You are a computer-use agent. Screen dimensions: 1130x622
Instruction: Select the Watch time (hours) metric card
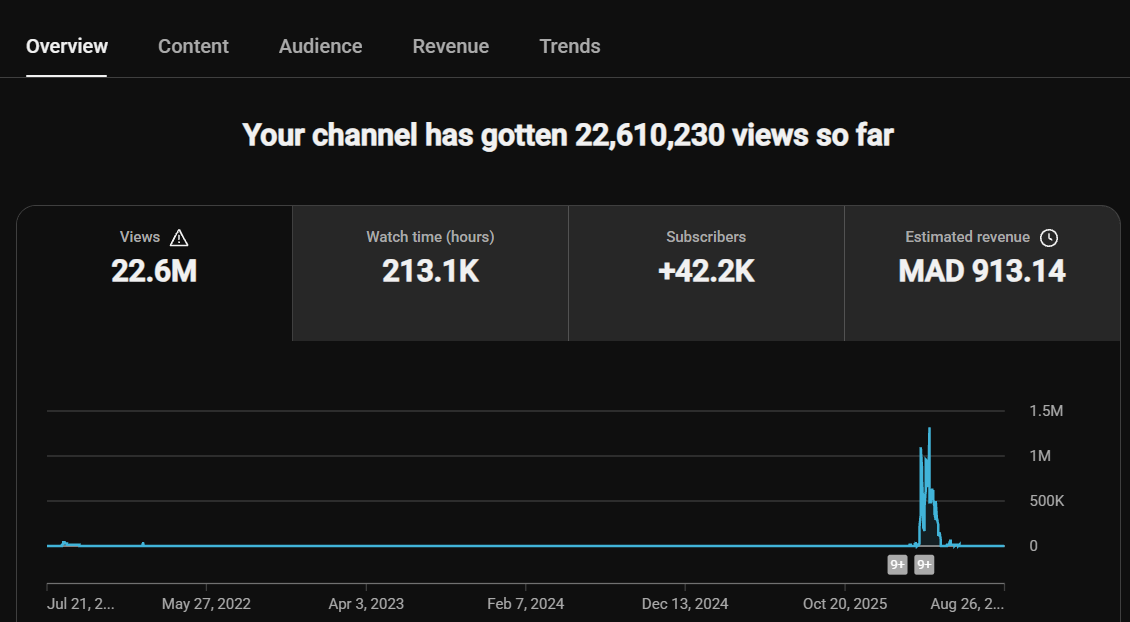[x=430, y=273]
